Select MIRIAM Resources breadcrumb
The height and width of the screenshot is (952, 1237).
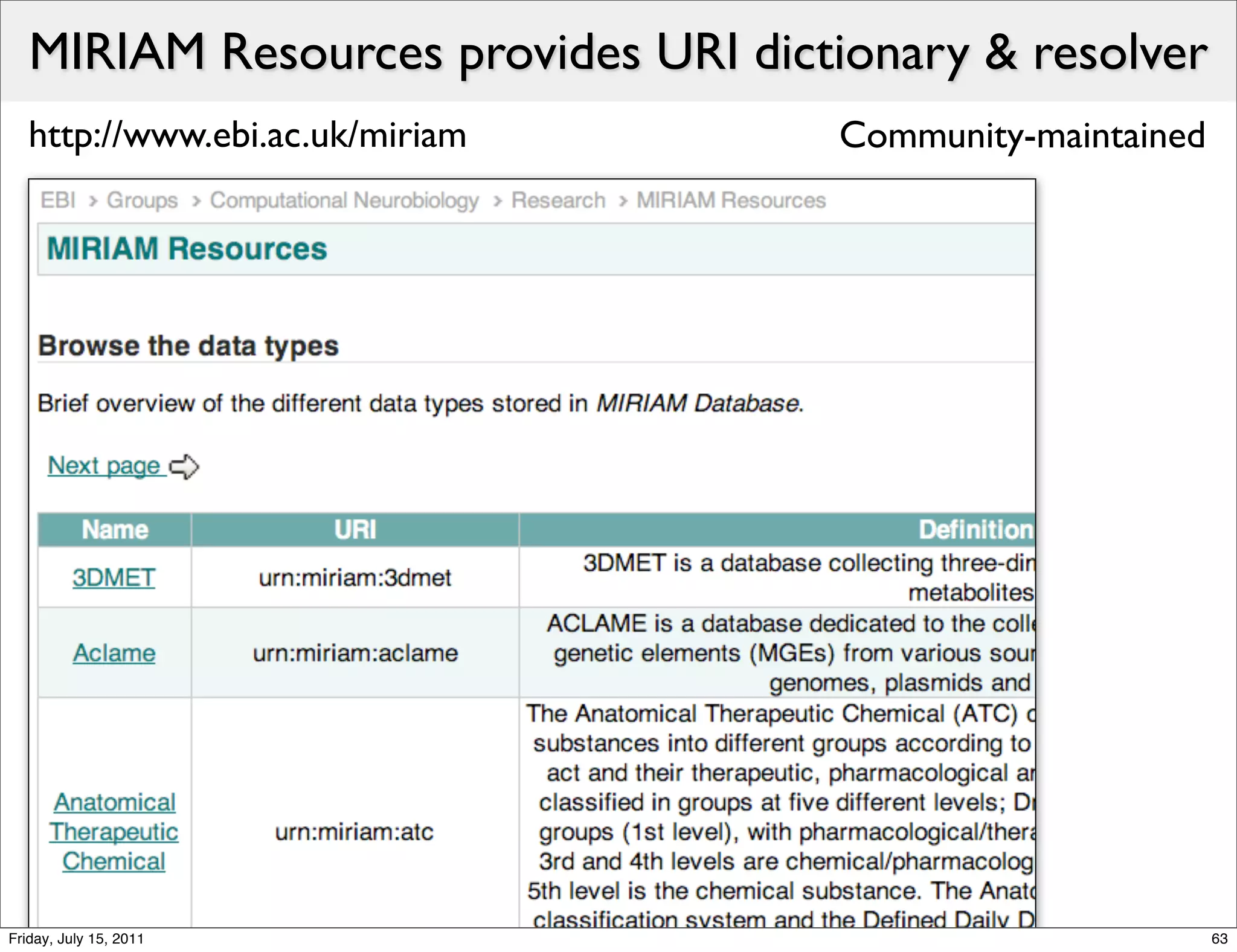tap(731, 200)
